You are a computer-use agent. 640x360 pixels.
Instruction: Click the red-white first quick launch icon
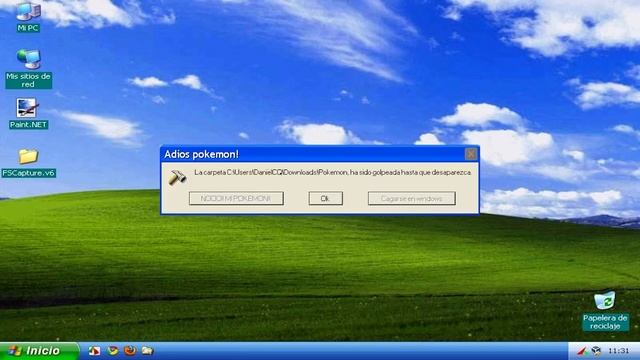click(94, 351)
